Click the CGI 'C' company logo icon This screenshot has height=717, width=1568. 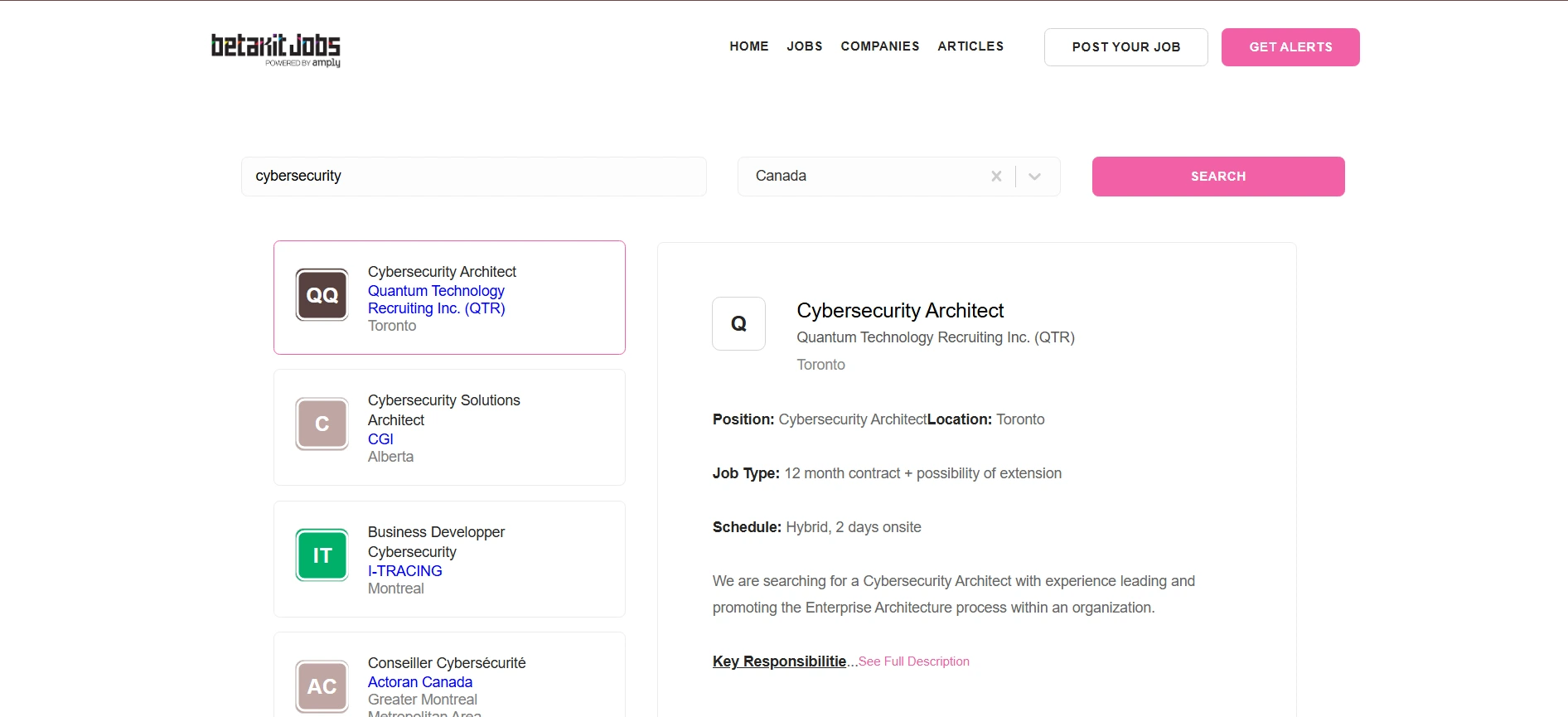[322, 424]
